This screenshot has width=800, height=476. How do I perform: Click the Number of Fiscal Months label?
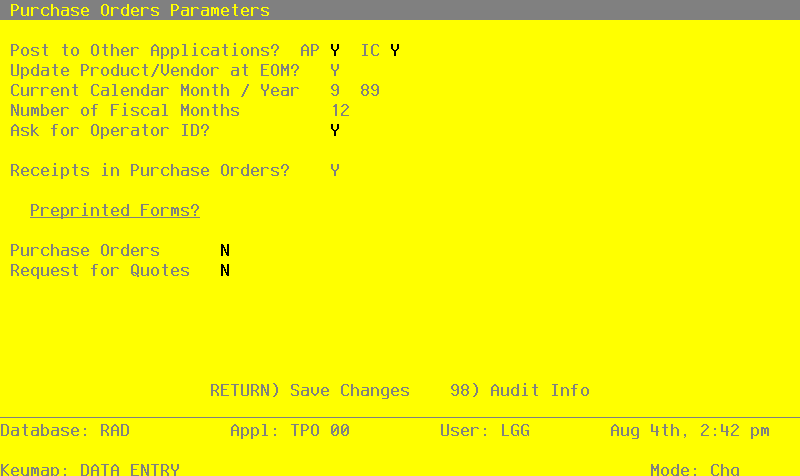pyautogui.click(x=125, y=110)
